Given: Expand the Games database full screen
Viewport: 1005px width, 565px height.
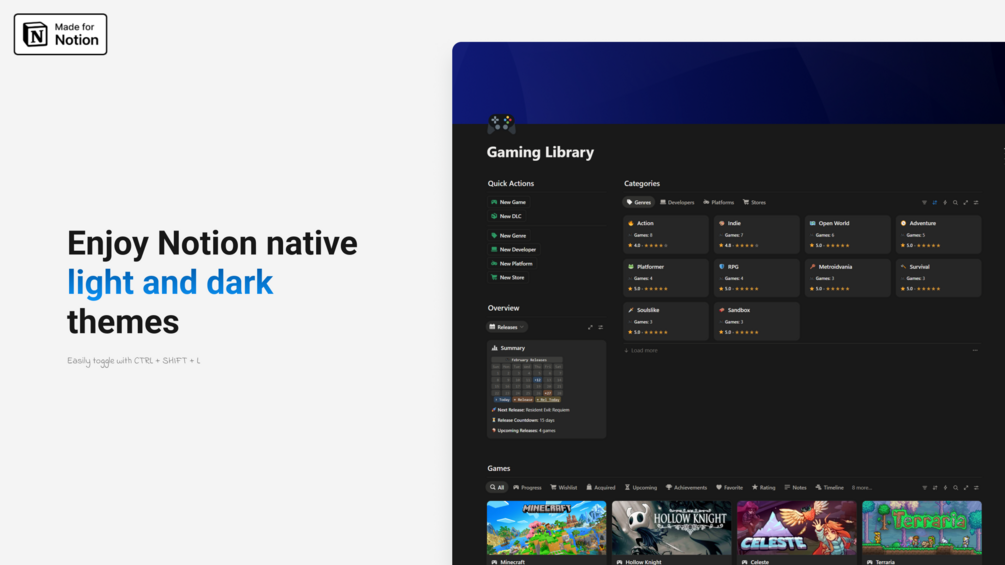Looking at the screenshot, I should 966,488.
